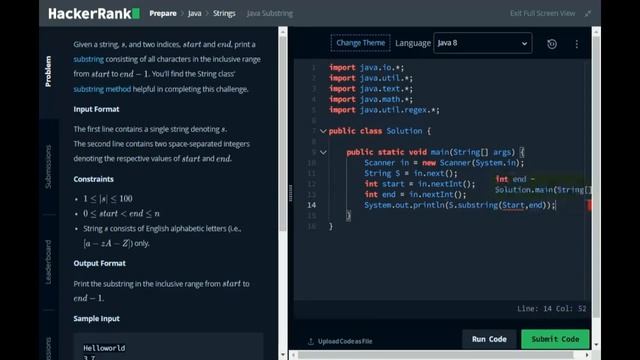Image resolution: width=640 pixels, height=360 pixels.
Task: Open the Prepare breadcrumb
Action: [x=163, y=13]
